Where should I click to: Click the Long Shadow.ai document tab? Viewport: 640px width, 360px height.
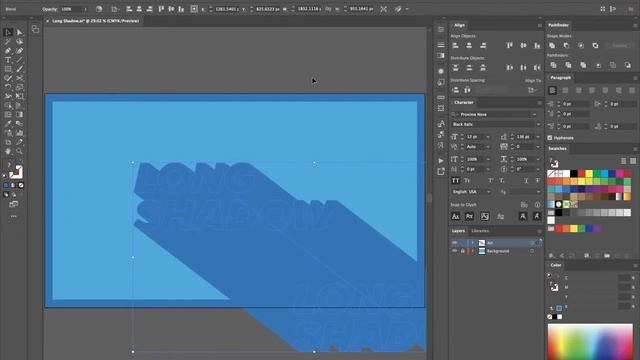coord(96,21)
